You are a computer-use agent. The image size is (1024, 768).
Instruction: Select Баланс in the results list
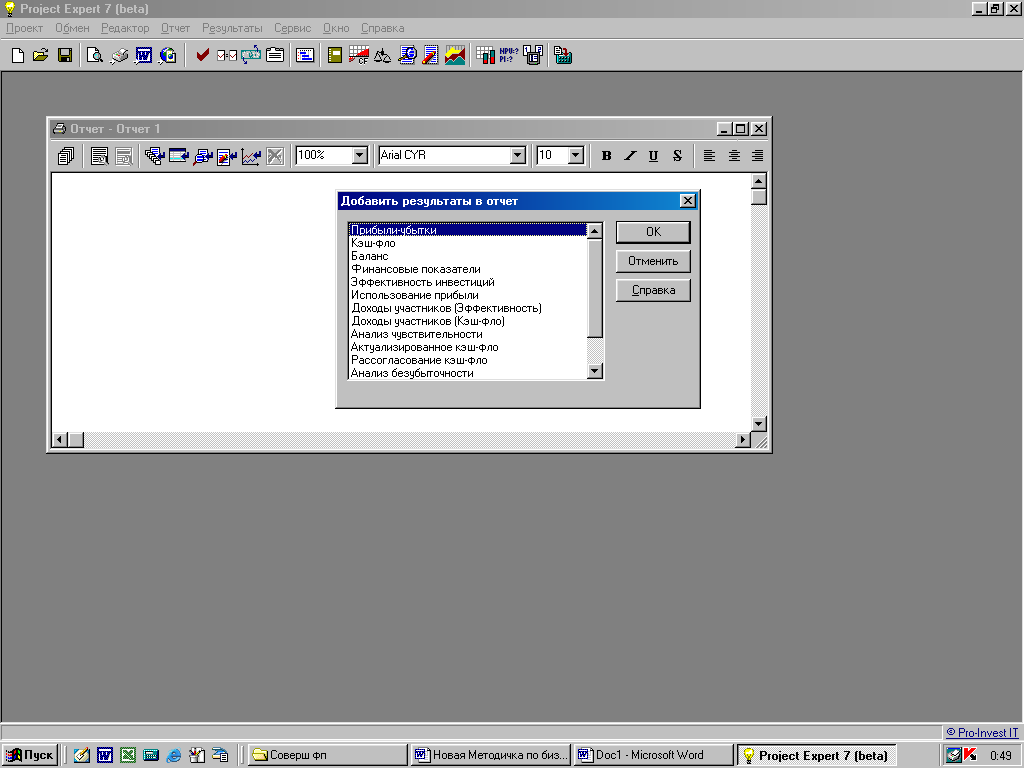(468, 256)
